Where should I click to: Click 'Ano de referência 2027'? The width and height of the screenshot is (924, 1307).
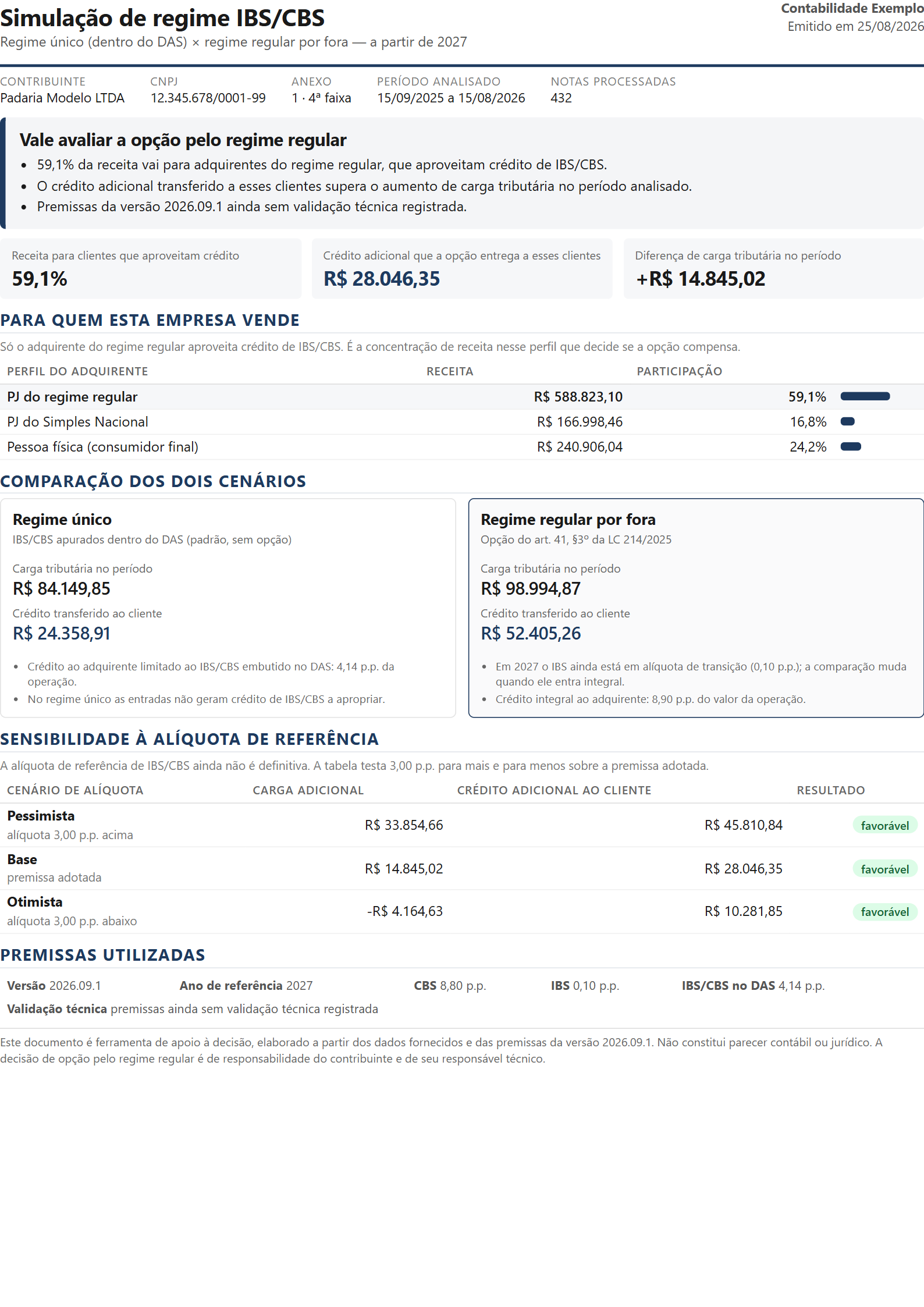(x=246, y=986)
